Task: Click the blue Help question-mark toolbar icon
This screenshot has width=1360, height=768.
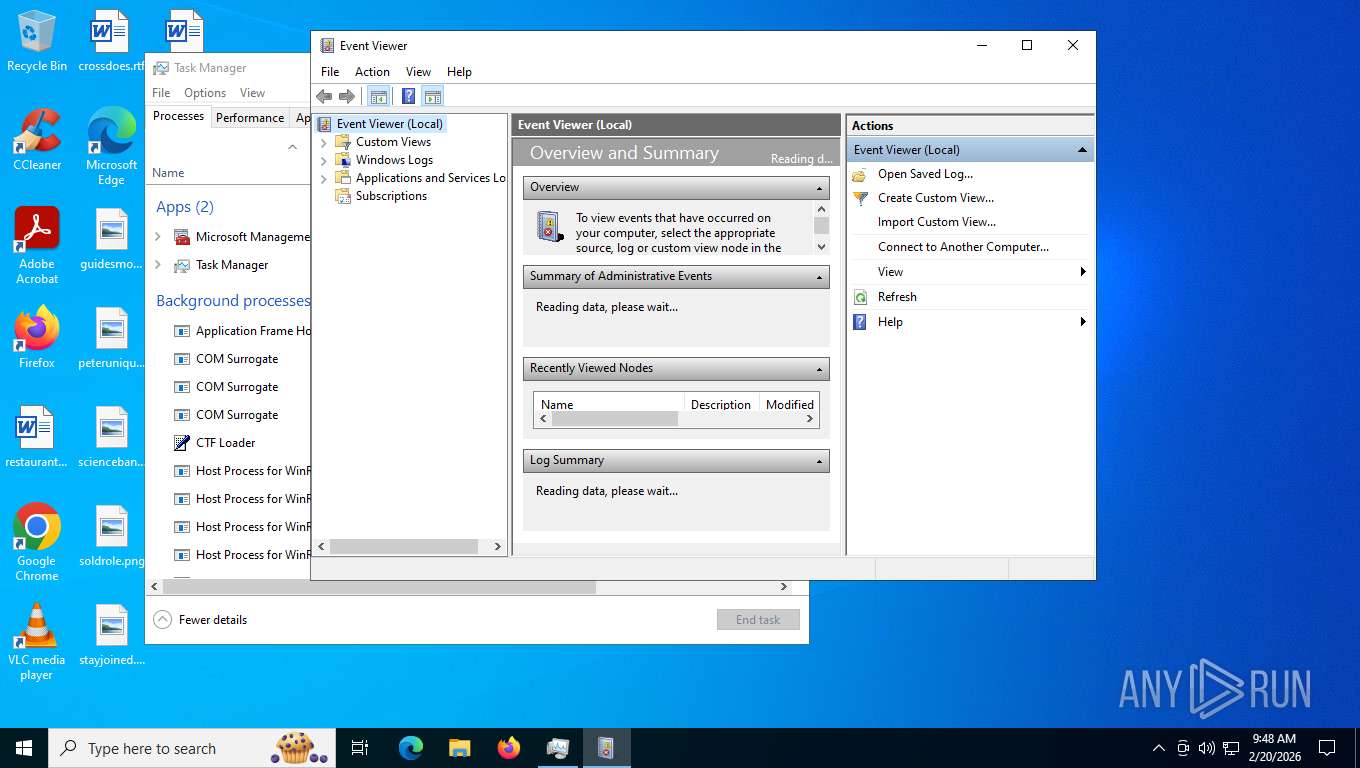Action: pos(408,96)
